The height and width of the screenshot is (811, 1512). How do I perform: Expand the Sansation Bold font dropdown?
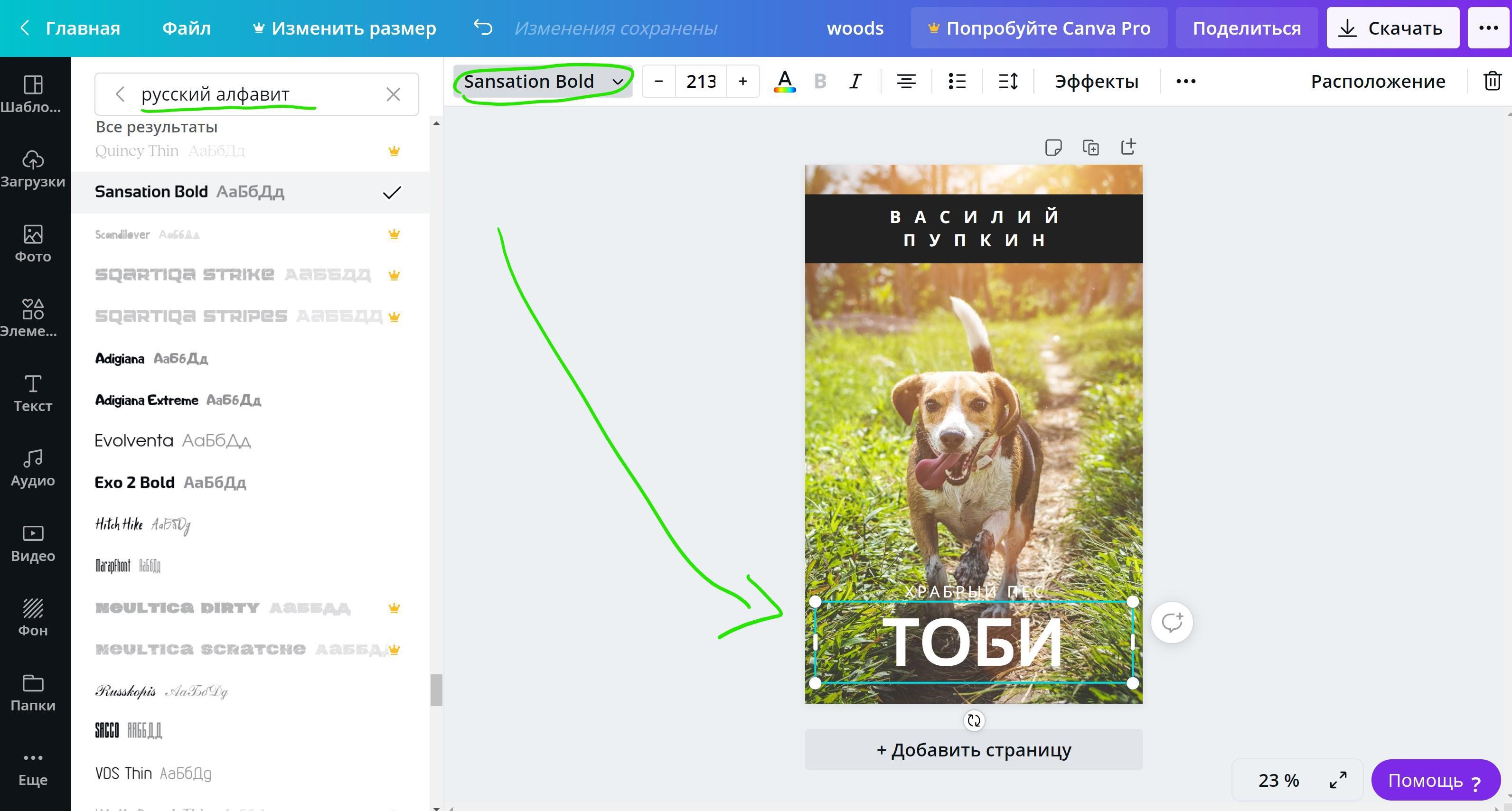(542, 81)
